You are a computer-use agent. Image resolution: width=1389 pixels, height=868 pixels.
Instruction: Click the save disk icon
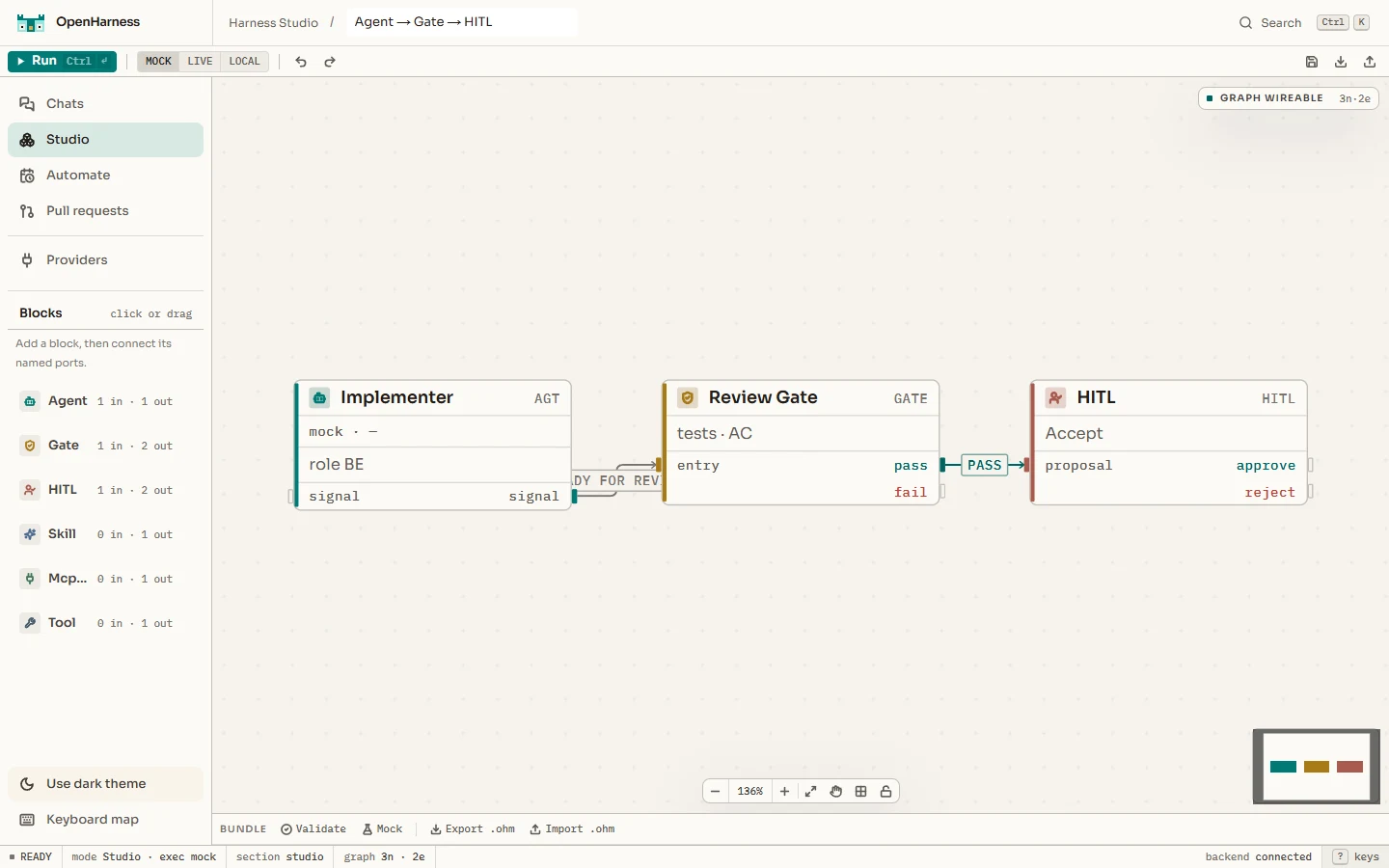click(x=1312, y=62)
